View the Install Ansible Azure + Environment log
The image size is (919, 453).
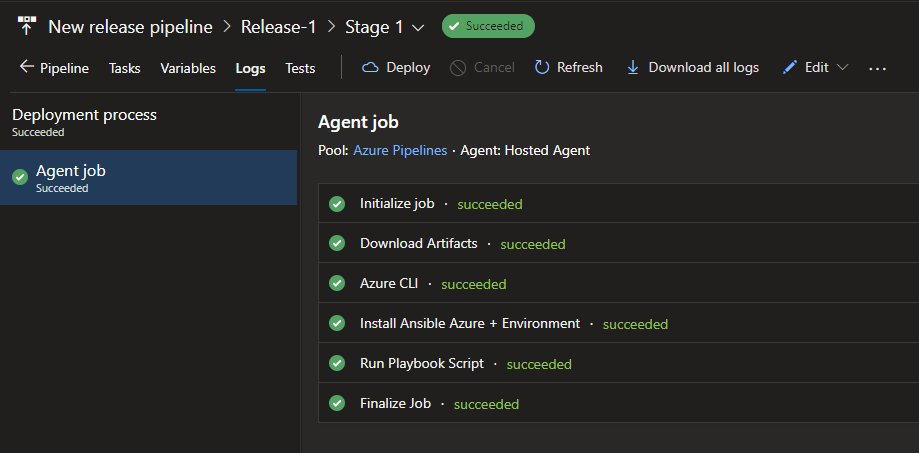pos(469,323)
